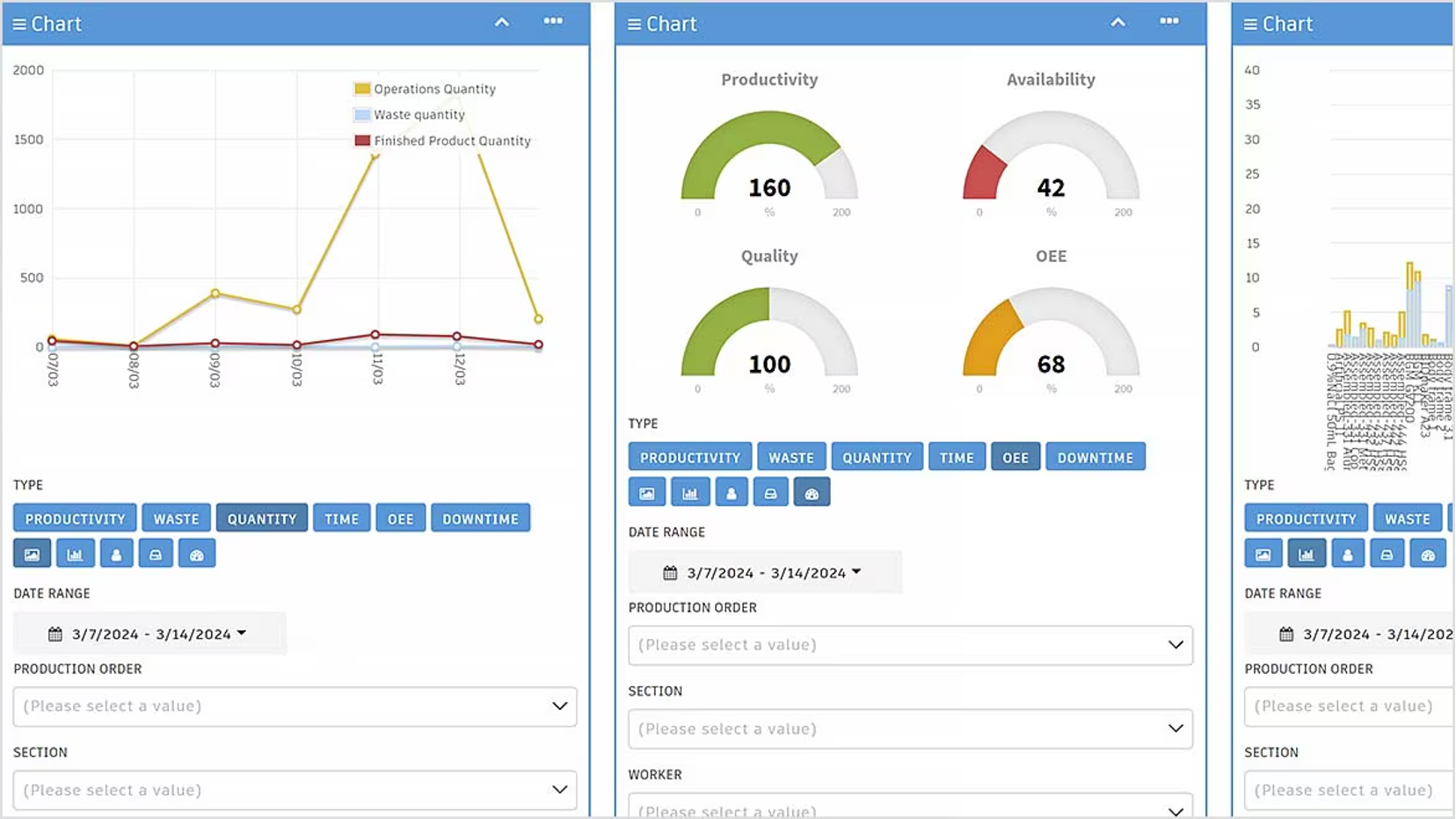Image resolution: width=1456 pixels, height=819 pixels.
Task: Switch gauge panel to PRODUCTIVITY type
Action: [690, 457]
